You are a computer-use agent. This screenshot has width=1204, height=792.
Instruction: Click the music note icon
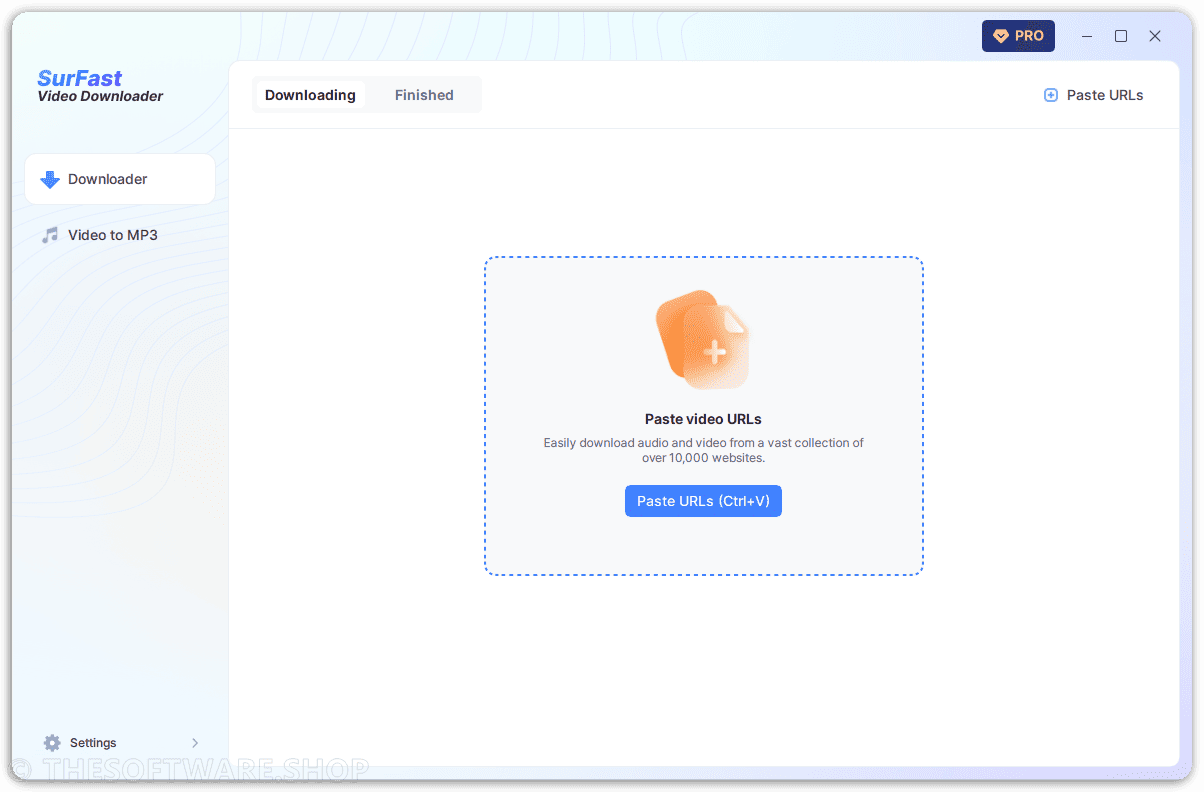(x=50, y=235)
